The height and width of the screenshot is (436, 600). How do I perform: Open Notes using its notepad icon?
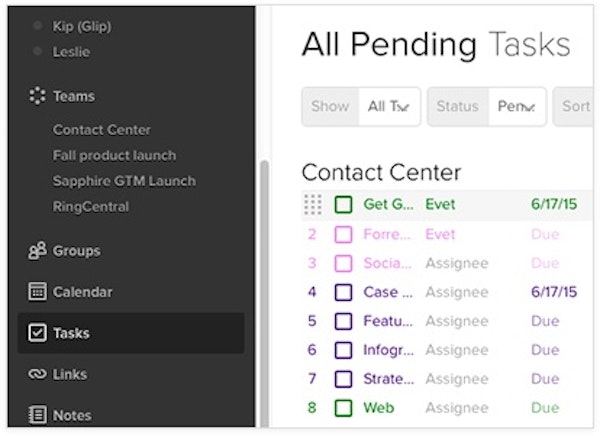[37, 415]
